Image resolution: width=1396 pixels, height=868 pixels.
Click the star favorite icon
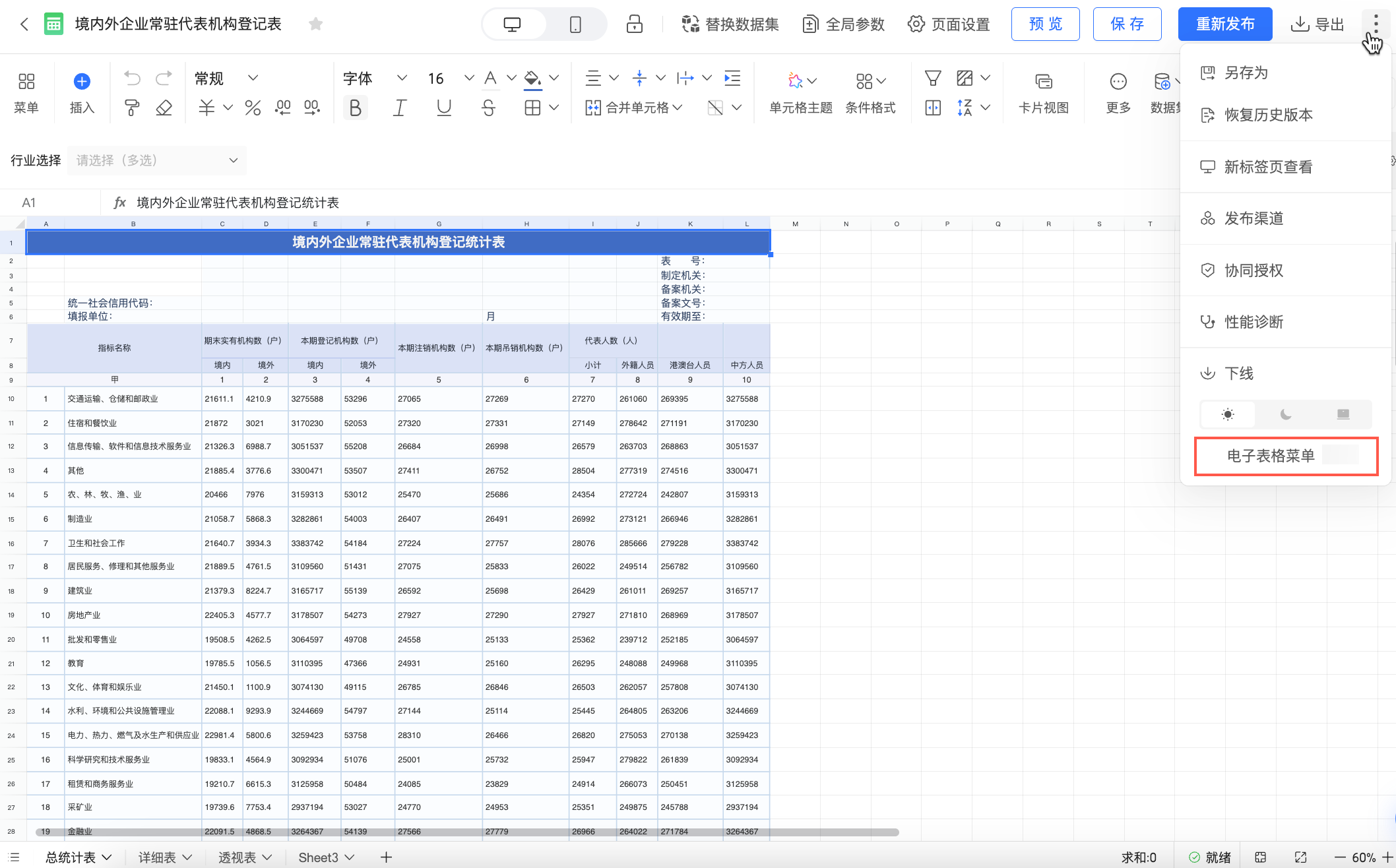point(315,24)
